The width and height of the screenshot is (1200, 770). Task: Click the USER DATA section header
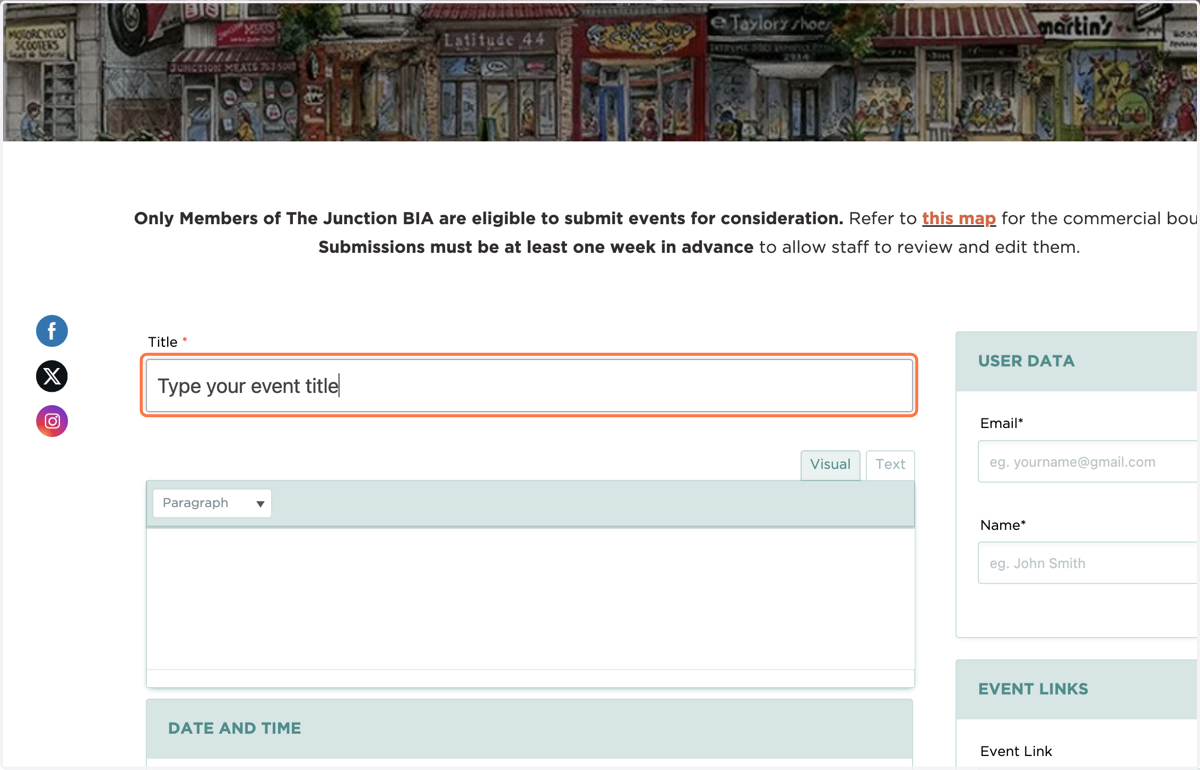tap(1076, 361)
